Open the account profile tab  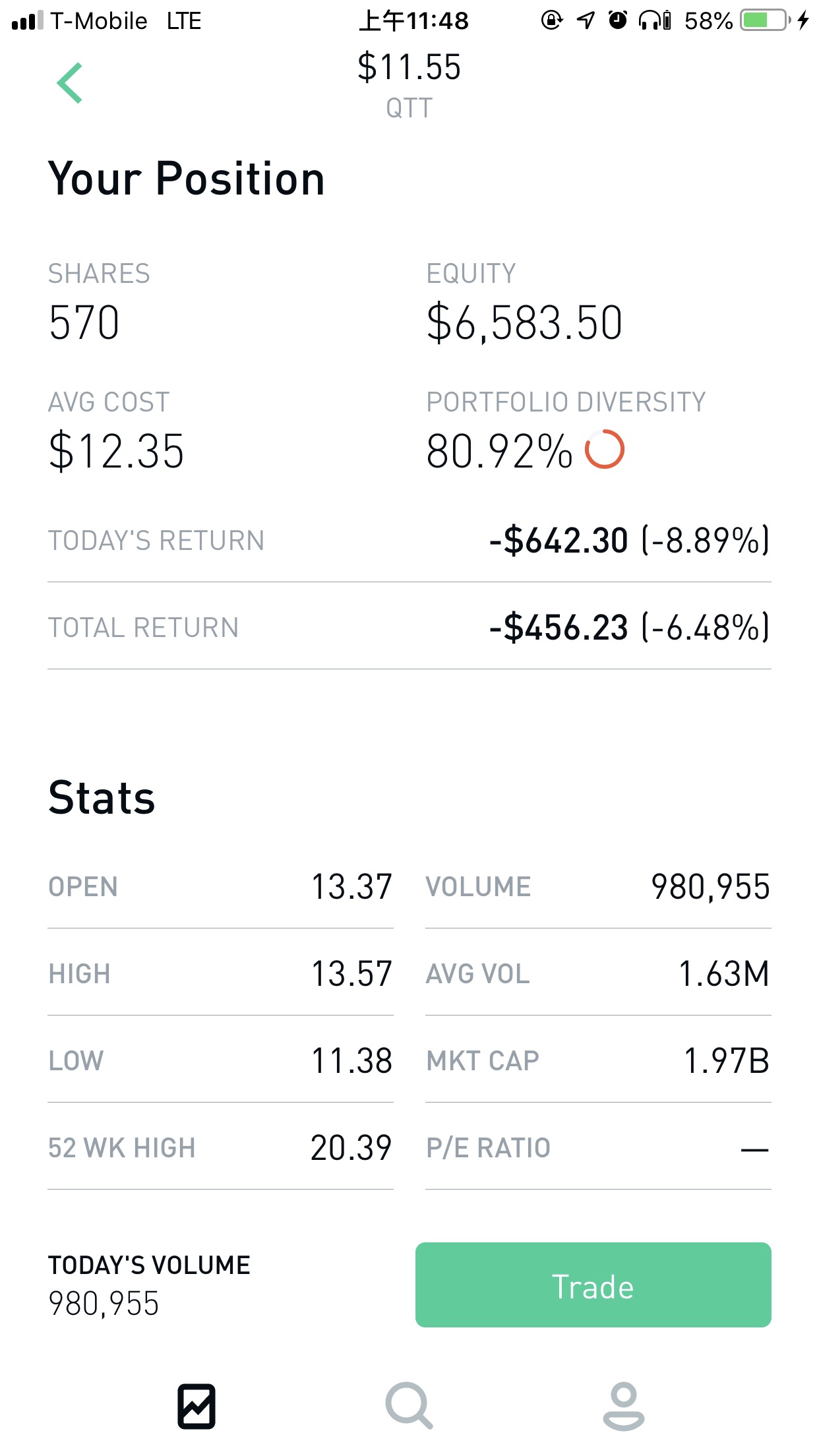tap(623, 1406)
